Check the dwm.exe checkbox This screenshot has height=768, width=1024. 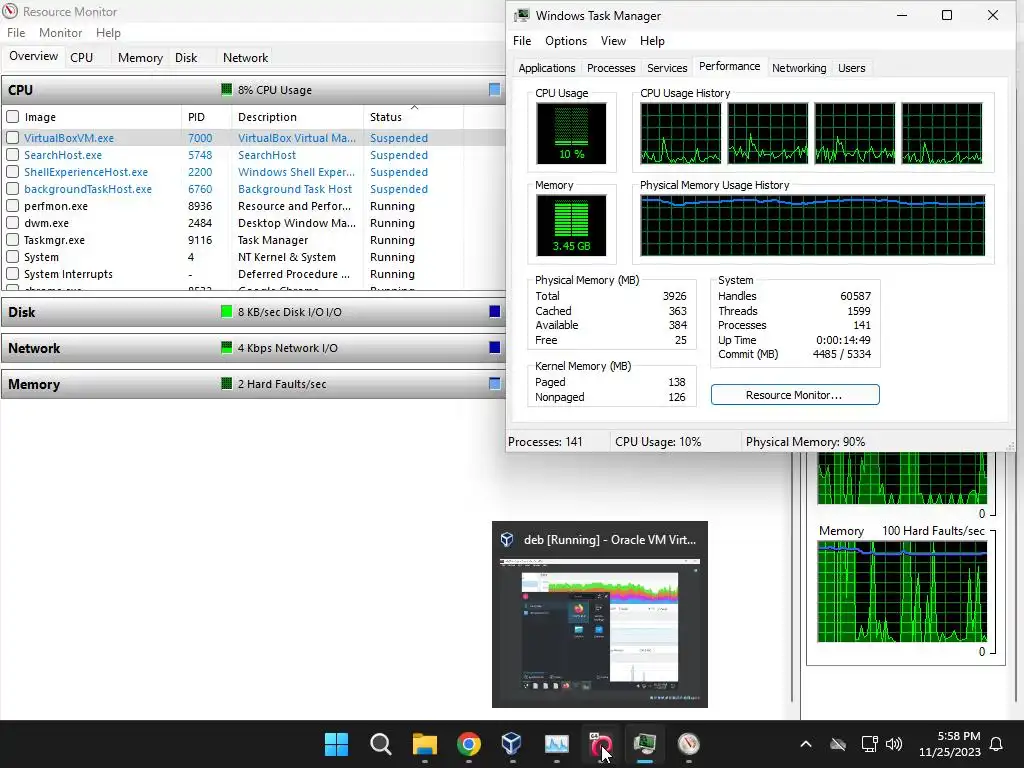click(x=12, y=223)
